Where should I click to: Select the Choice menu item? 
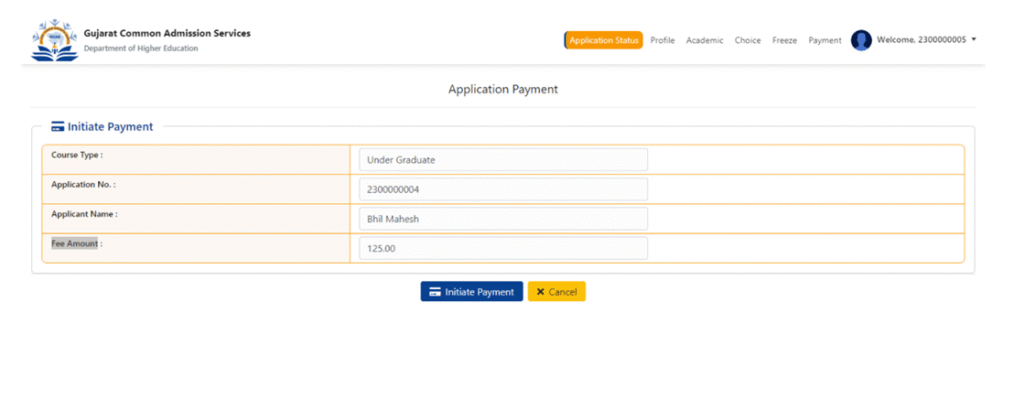pos(748,40)
